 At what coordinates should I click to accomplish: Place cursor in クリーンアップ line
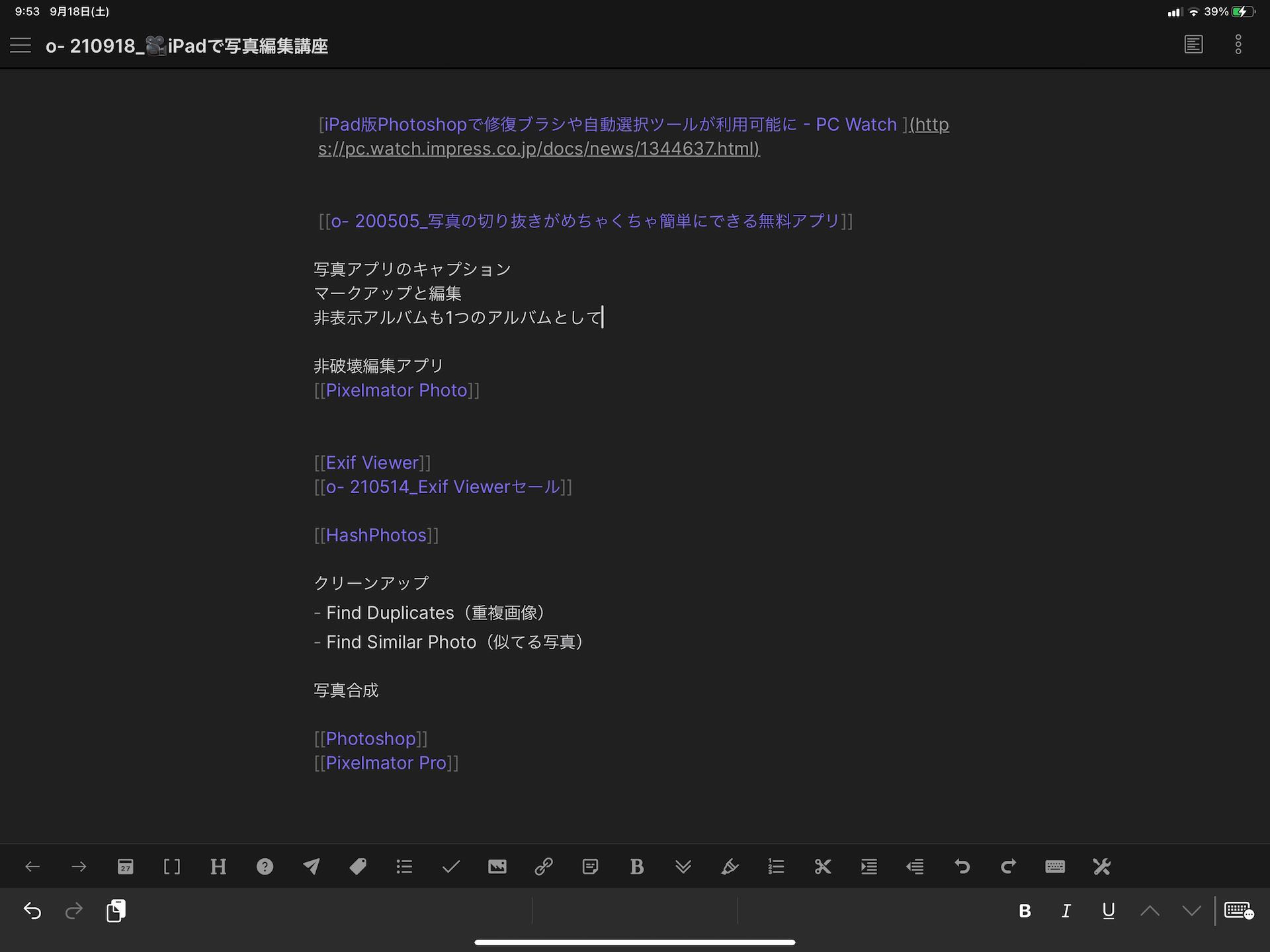coord(371,583)
